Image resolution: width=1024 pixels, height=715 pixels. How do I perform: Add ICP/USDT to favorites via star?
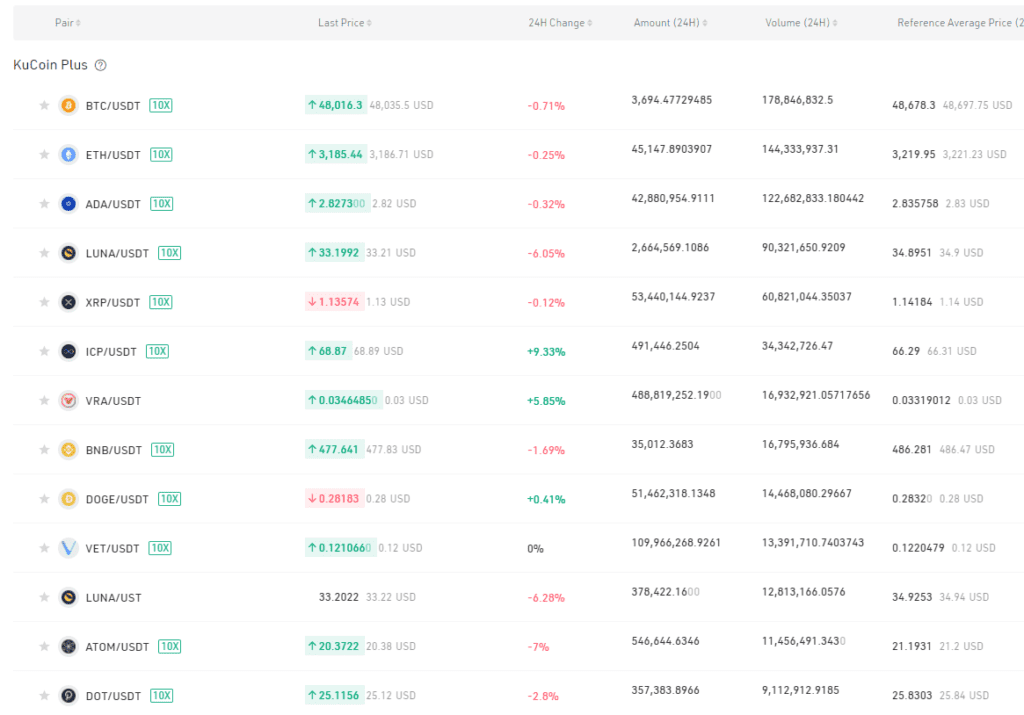(x=44, y=351)
